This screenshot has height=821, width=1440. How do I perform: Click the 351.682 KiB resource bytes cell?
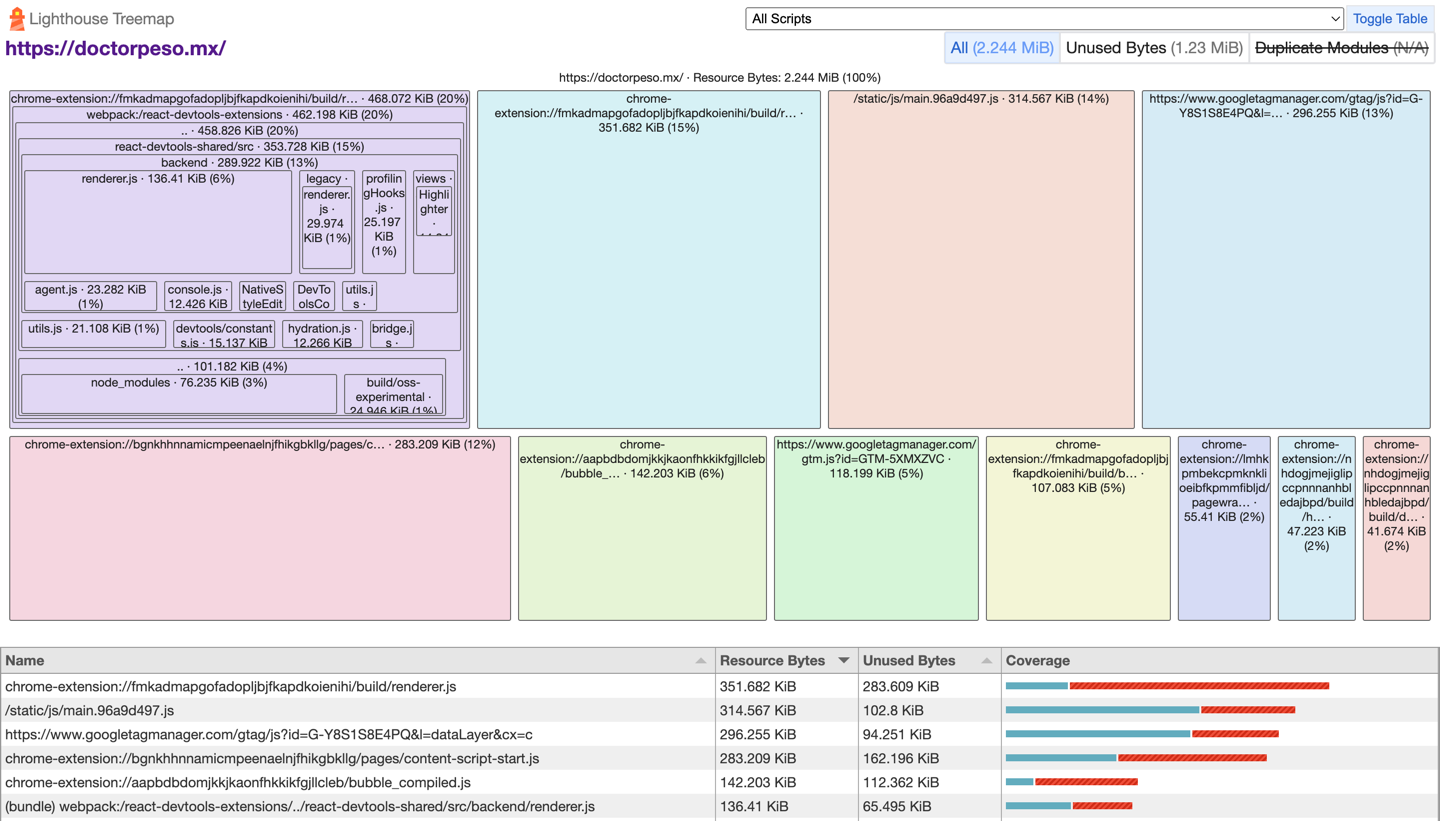[x=787, y=687]
